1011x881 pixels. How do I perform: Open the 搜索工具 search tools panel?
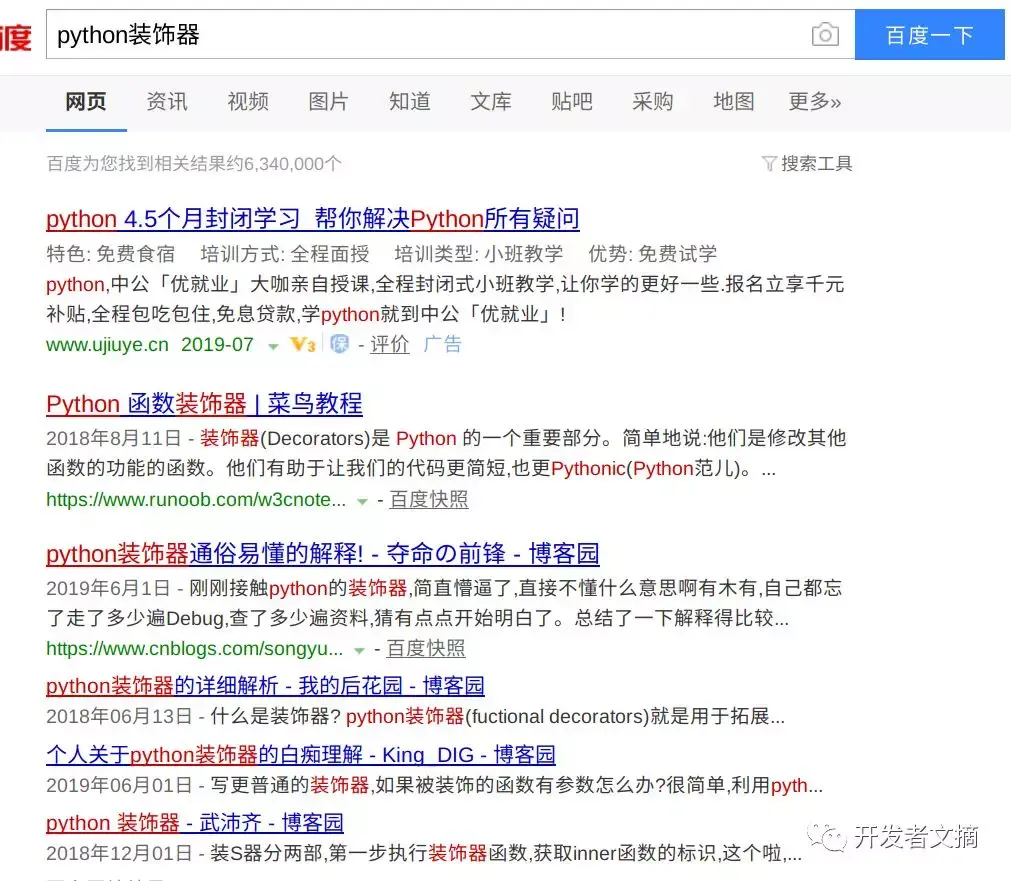(810, 163)
